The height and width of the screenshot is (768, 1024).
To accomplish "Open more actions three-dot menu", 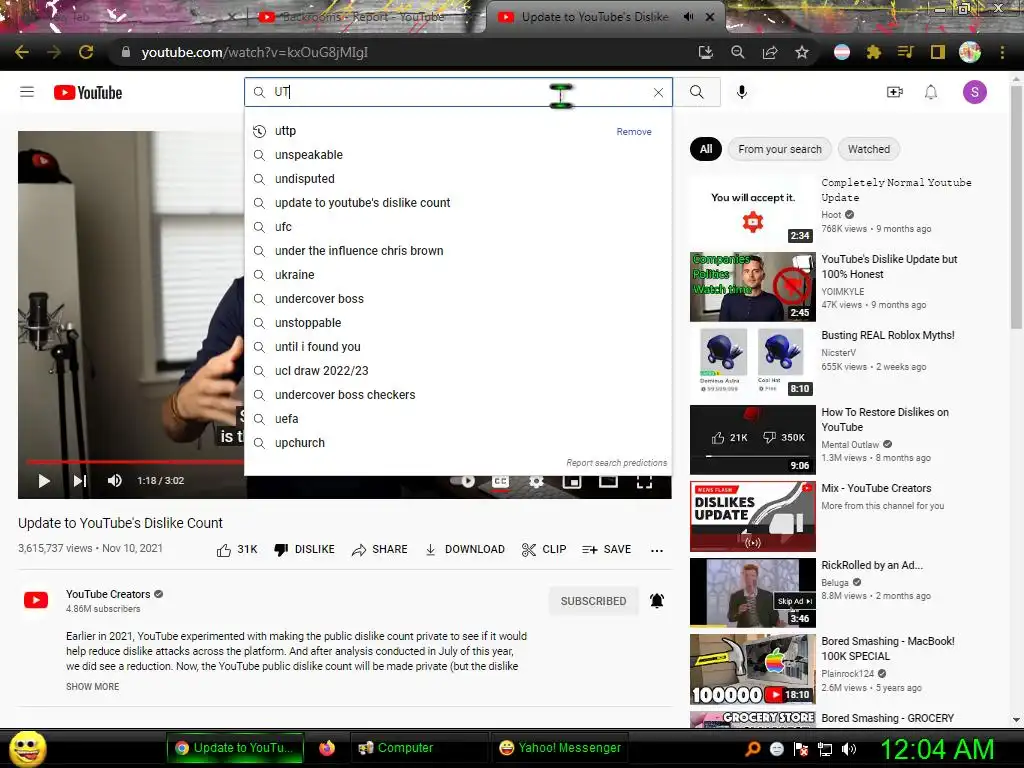I will 657,551.
